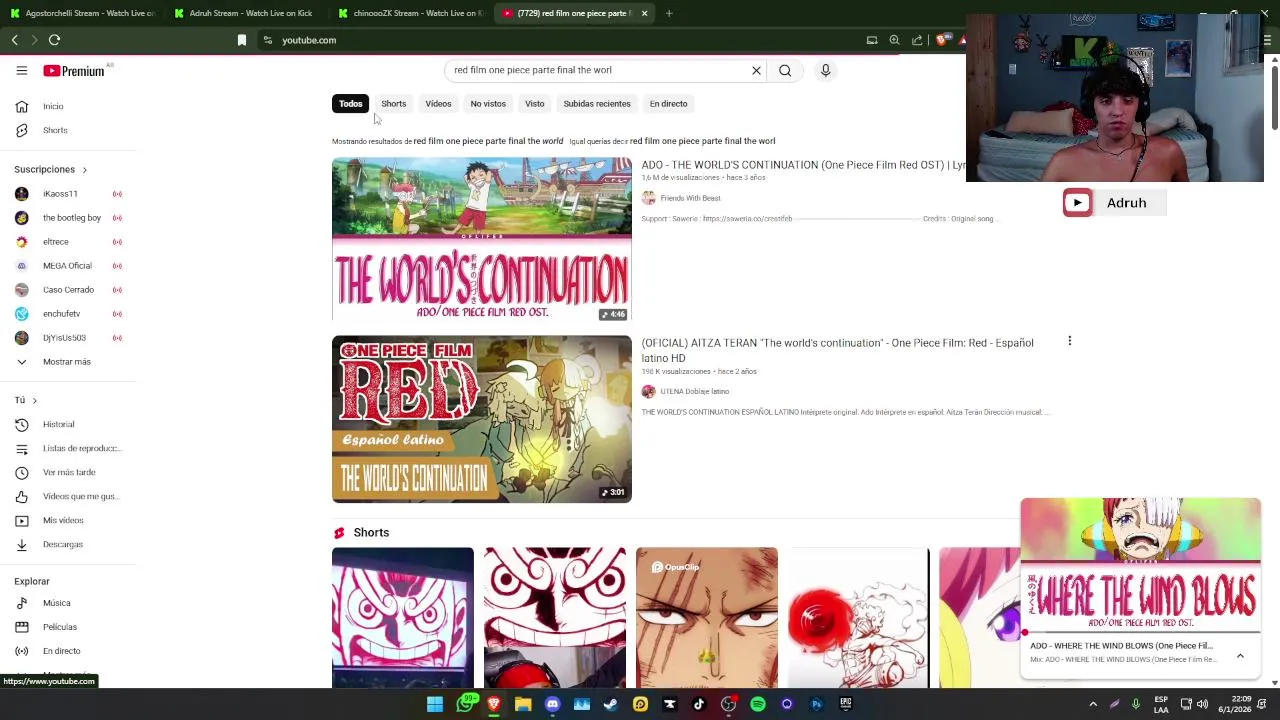1280x720 pixels.
Task: Select the Shorts filter chip
Action: coord(393,104)
